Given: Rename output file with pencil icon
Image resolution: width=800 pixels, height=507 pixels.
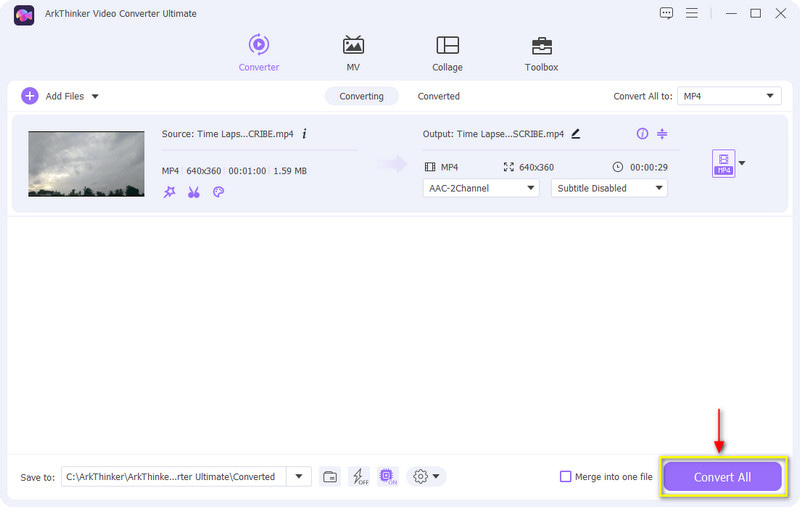Looking at the screenshot, I should 576,134.
